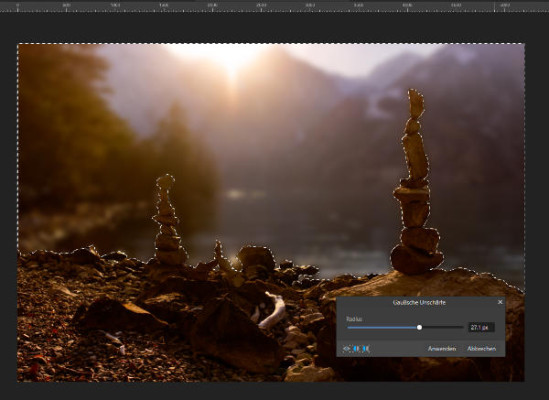Click the split-view preview icon in blur dialog
The image size is (549, 400).
[356, 349]
